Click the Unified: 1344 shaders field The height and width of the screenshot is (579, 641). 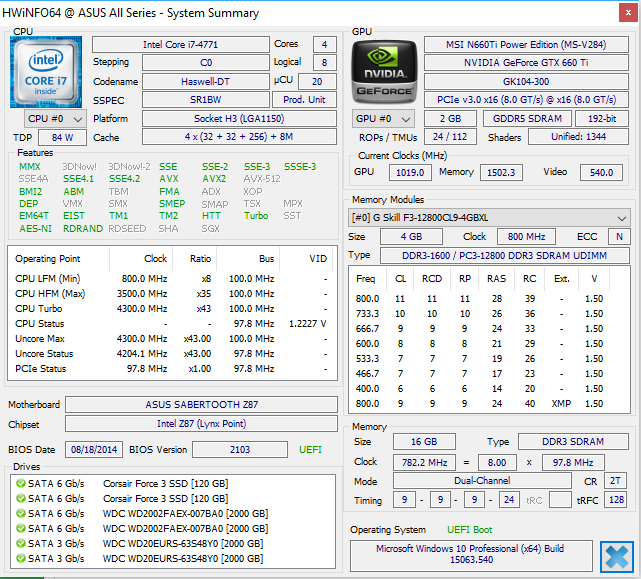tap(578, 137)
